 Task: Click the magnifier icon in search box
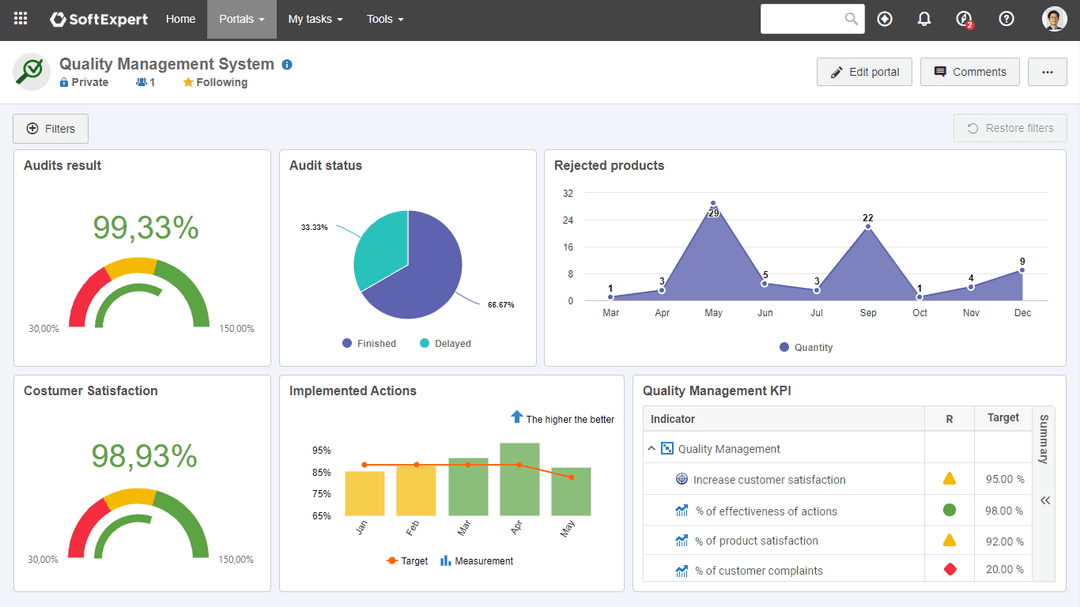click(x=851, y=19)
